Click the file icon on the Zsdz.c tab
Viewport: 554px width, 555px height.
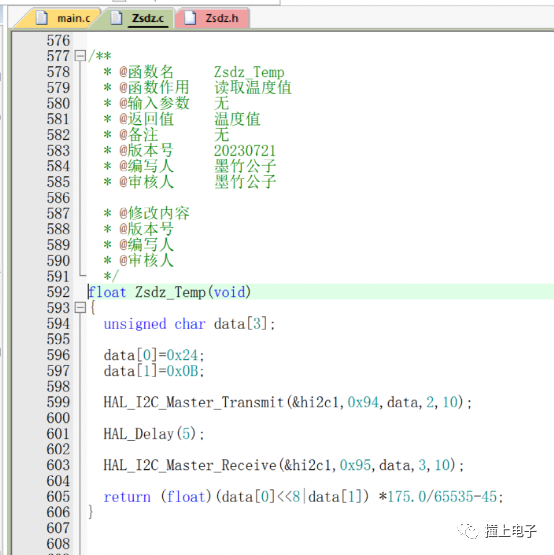116,17
